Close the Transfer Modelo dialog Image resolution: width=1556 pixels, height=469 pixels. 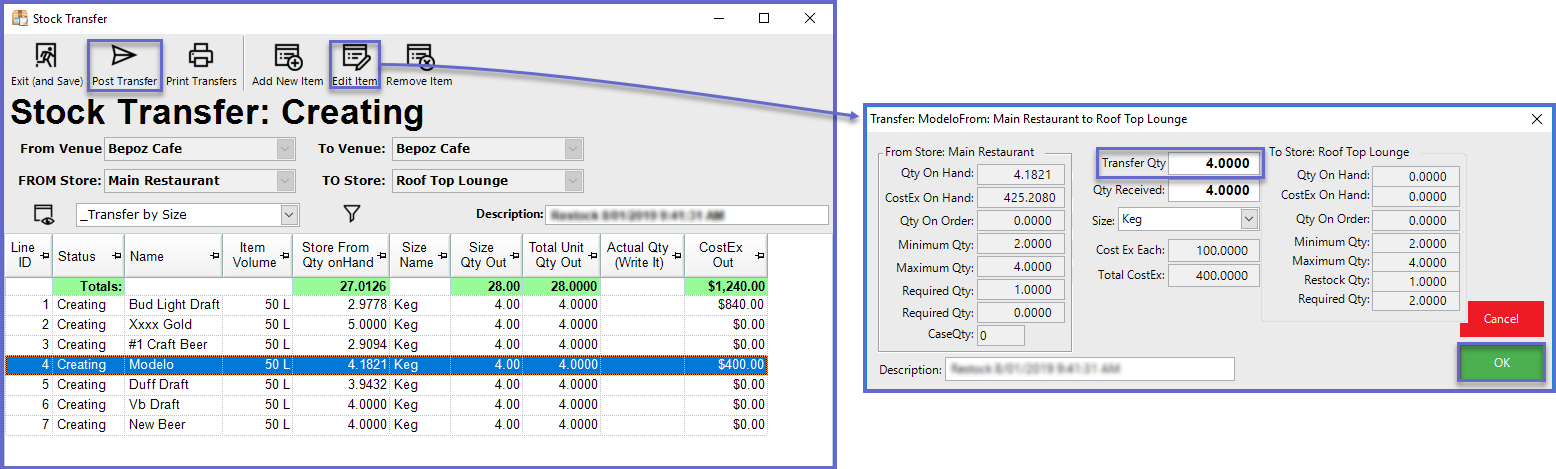[x=1536, y=119]
